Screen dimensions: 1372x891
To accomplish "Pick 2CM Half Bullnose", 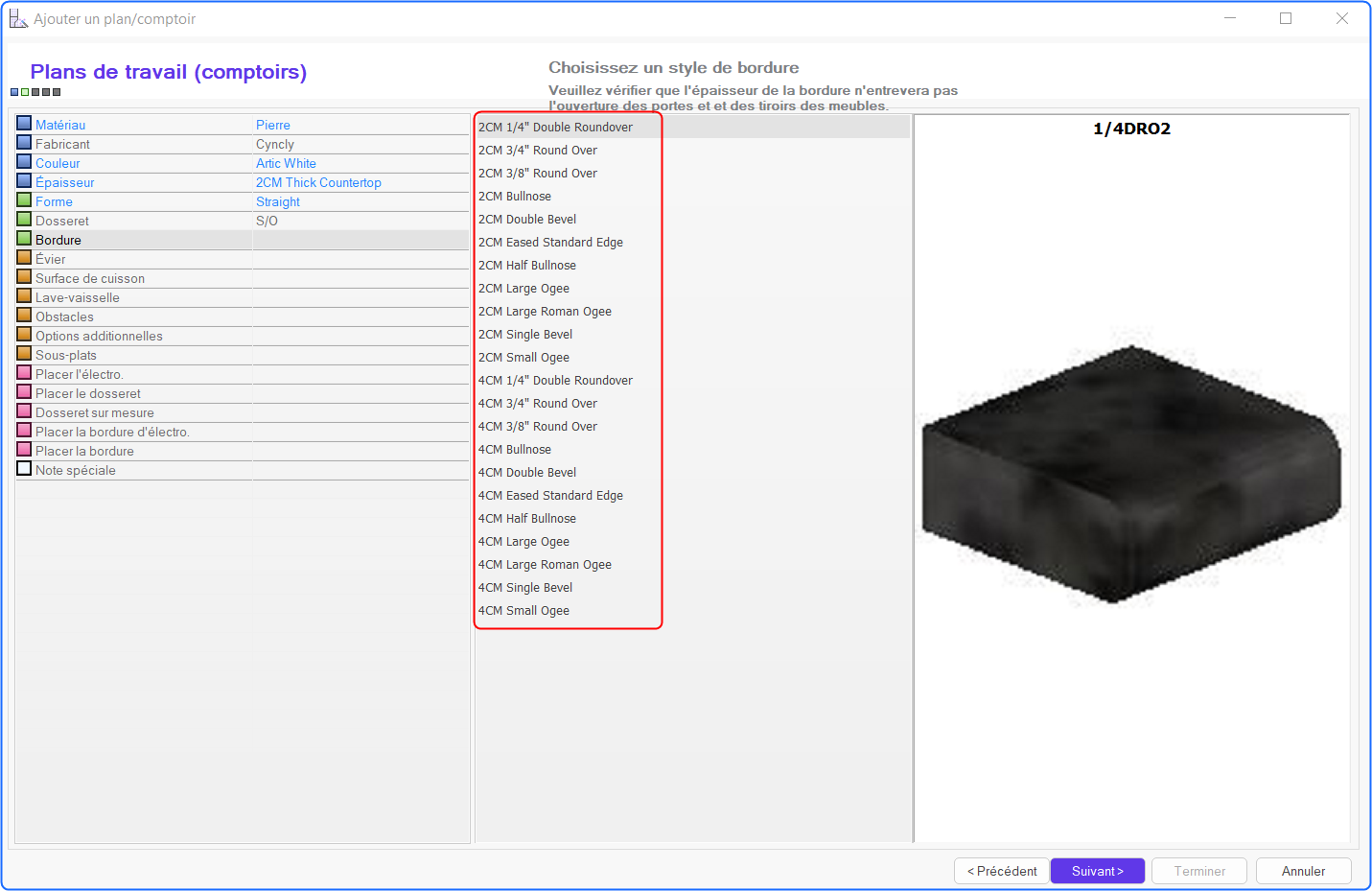I will (x=527, y=265).
